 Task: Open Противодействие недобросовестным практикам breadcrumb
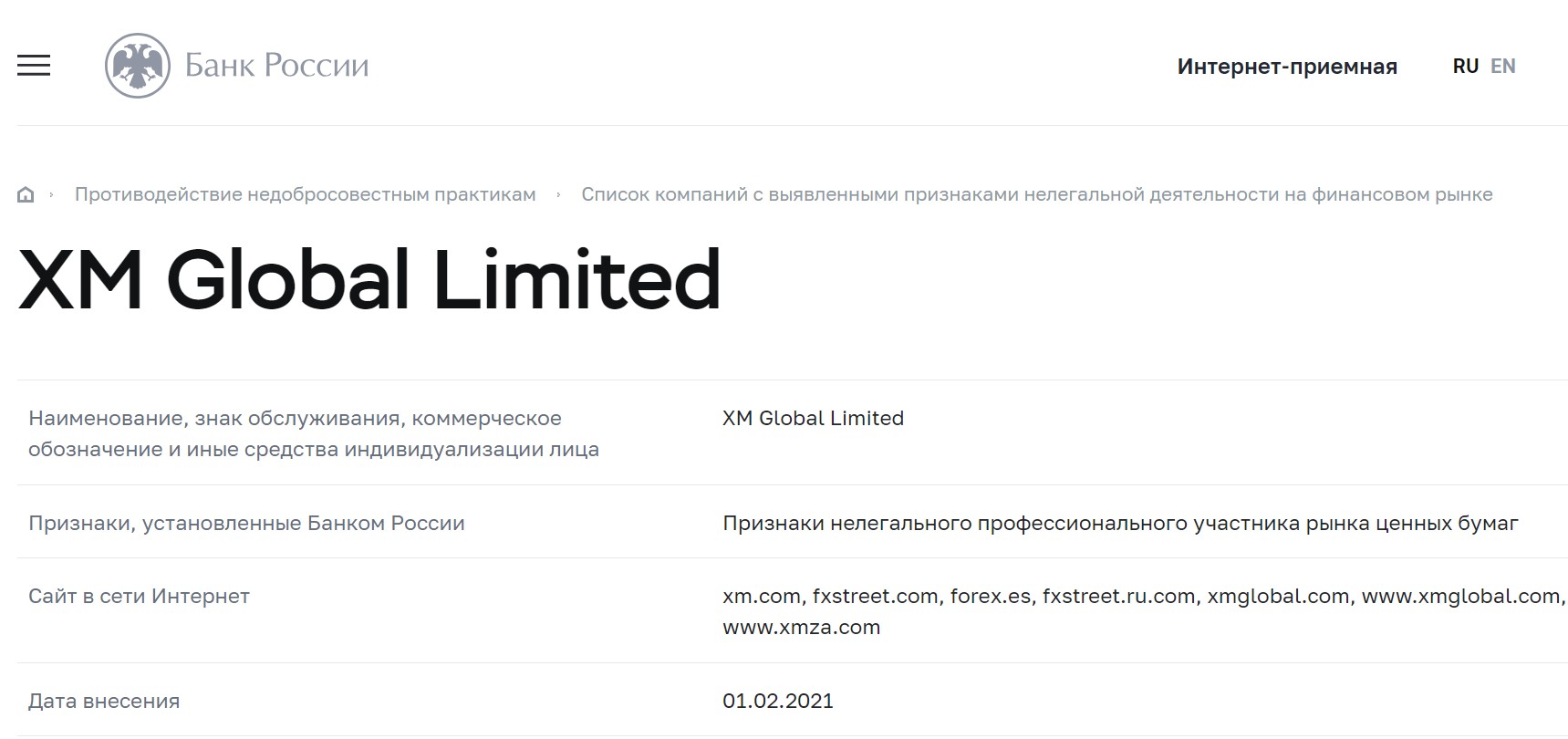(x=306, y=194)
